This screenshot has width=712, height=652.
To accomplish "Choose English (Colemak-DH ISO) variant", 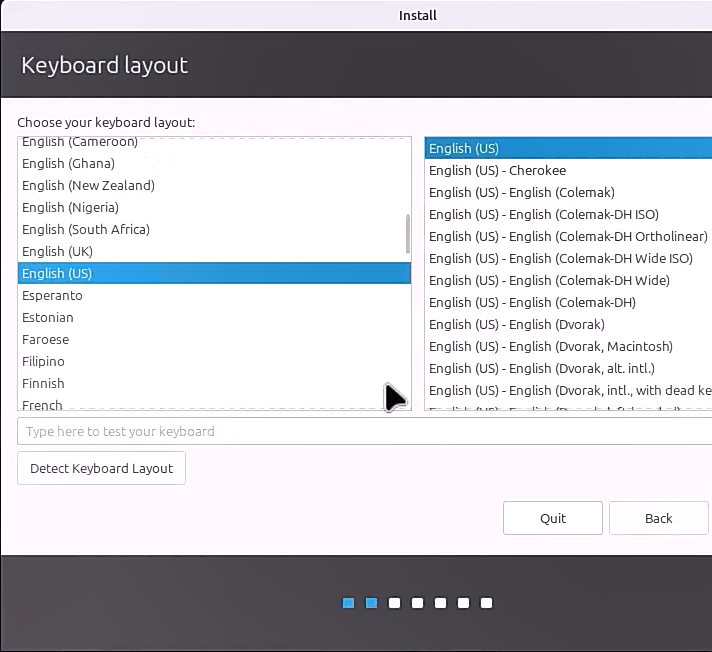I will [x=543, y=214].
